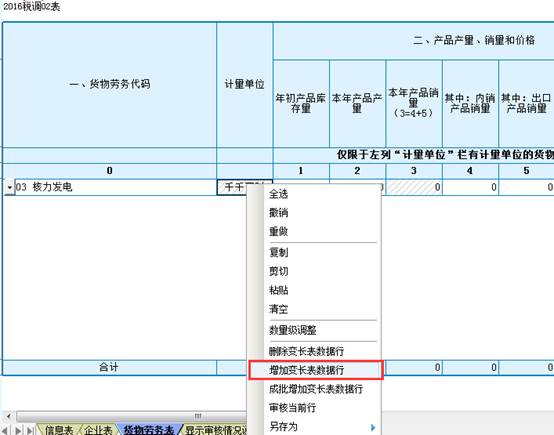Switch to the 信息表 sheet tab

pyautogui.click(x=58, y=430)
